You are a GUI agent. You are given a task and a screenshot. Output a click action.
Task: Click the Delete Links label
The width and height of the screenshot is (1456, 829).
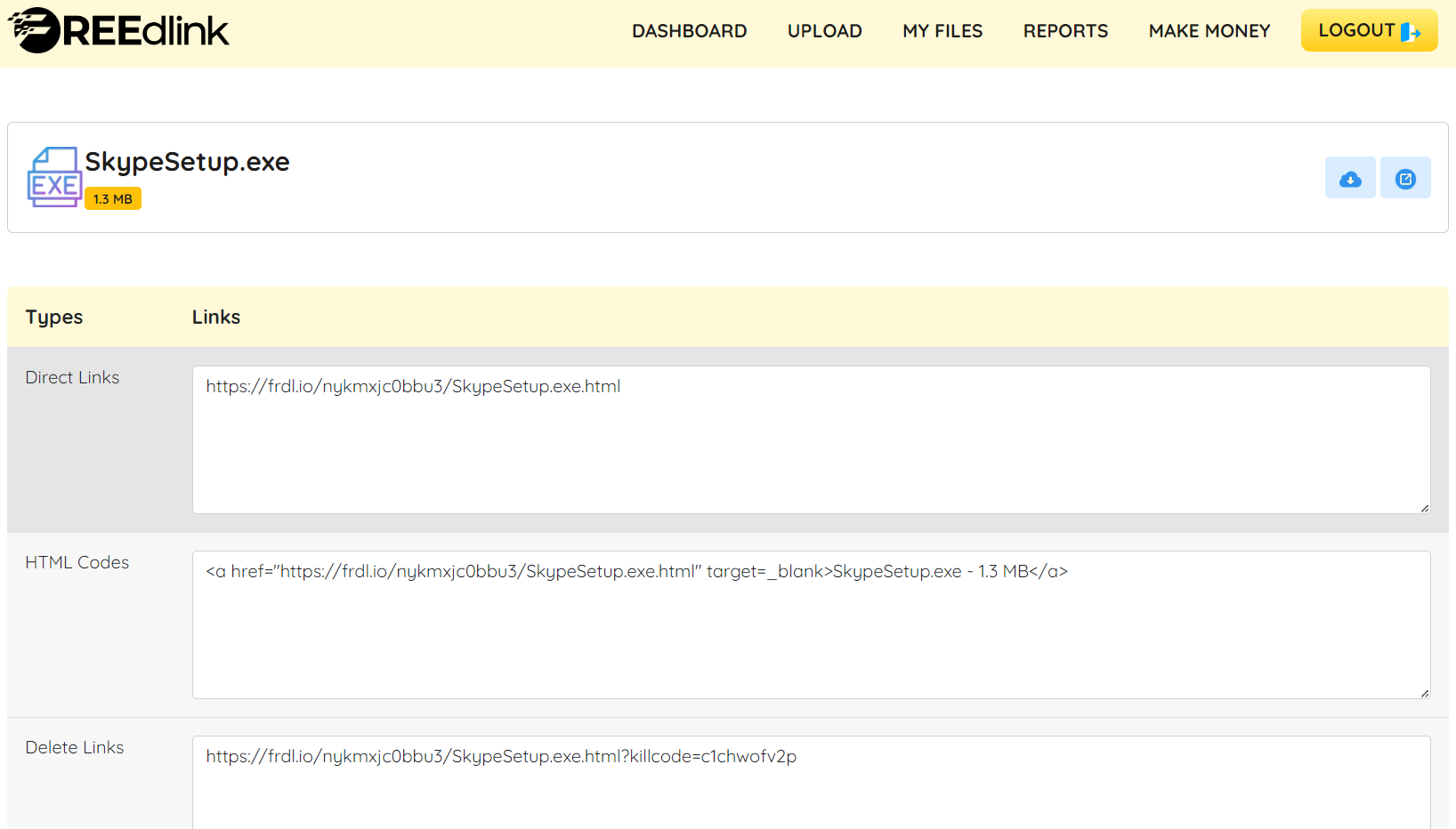click(74, 747)
